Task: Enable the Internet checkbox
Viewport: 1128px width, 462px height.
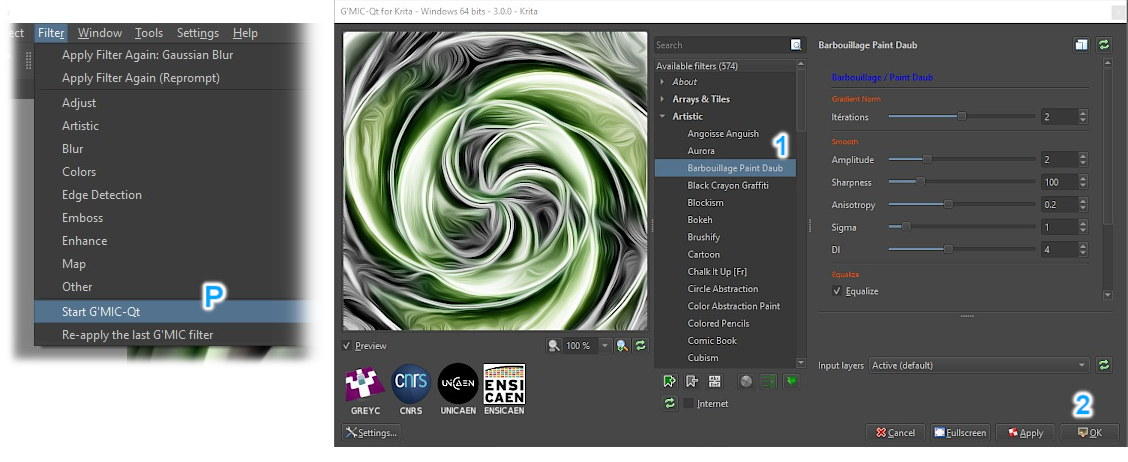Action: pos(690,404)
